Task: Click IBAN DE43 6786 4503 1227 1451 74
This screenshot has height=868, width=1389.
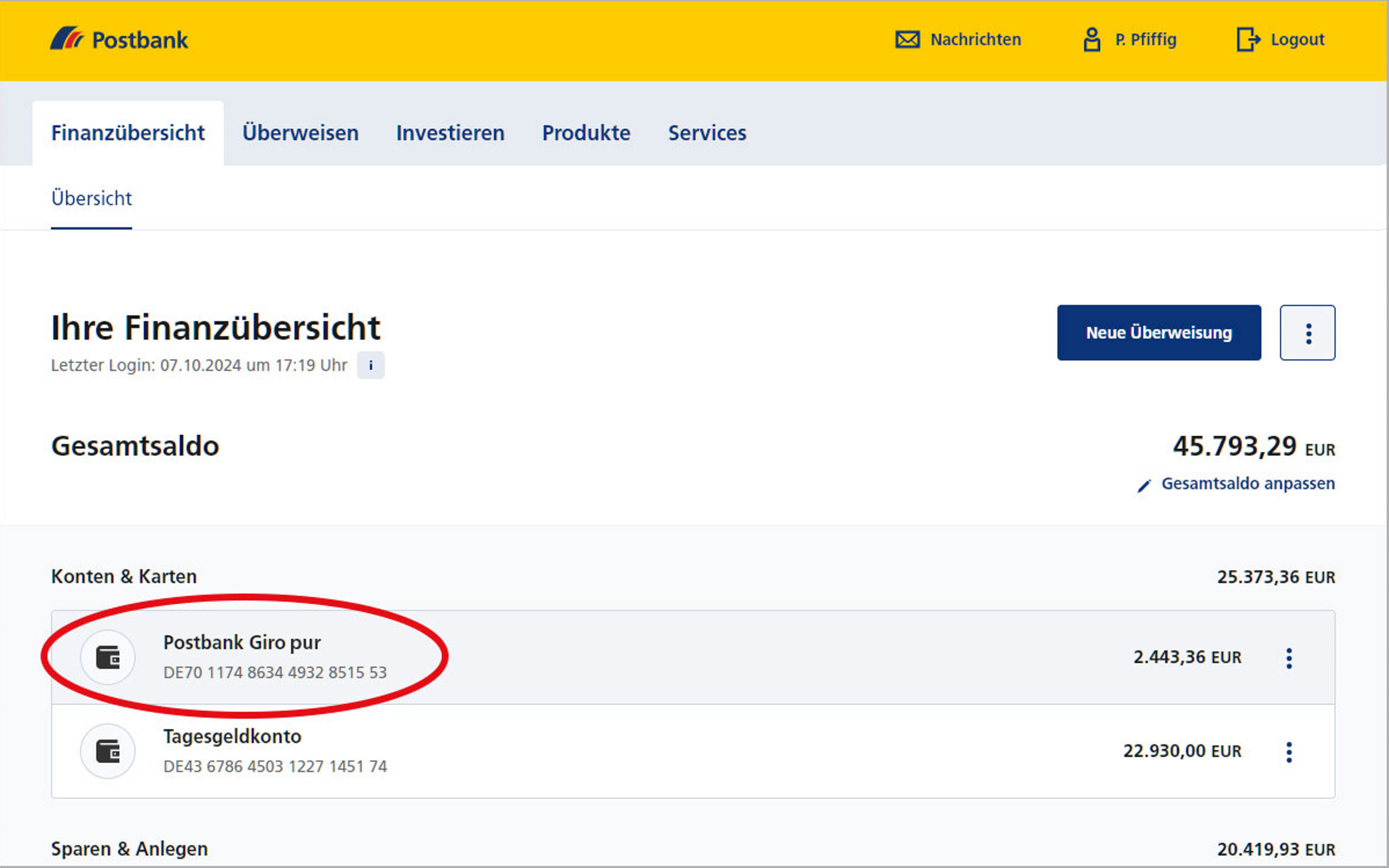Action: [x=275, y=767]
